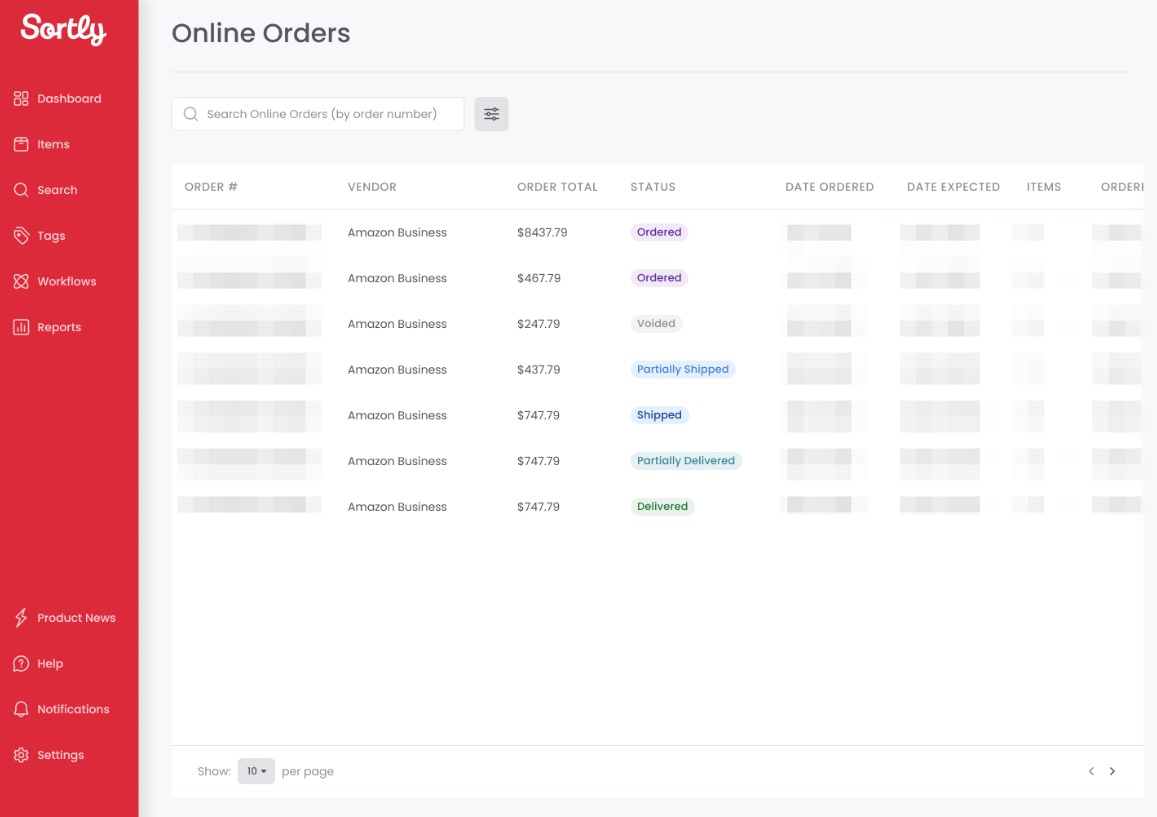The width and height of the screenshot is (1157, 817).
Task: Expand the rows per page dropdown
Action: pyautogui.click(x=256, y=771)
